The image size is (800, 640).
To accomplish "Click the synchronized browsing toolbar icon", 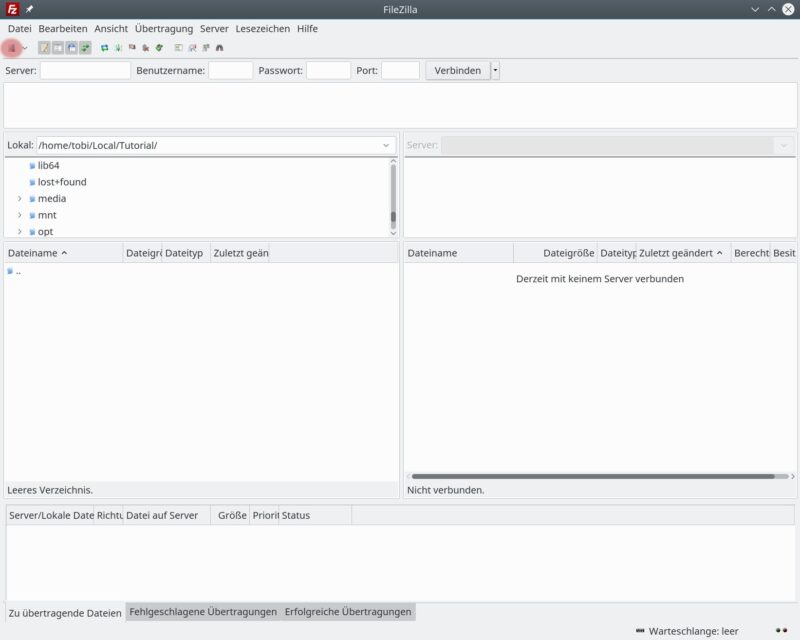I will tap(206, 48).
